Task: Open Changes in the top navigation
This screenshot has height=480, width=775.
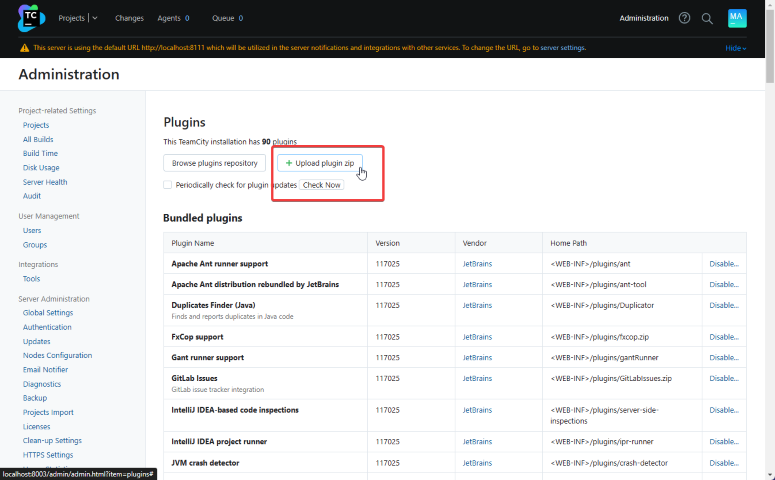Action: coord(129,18)
